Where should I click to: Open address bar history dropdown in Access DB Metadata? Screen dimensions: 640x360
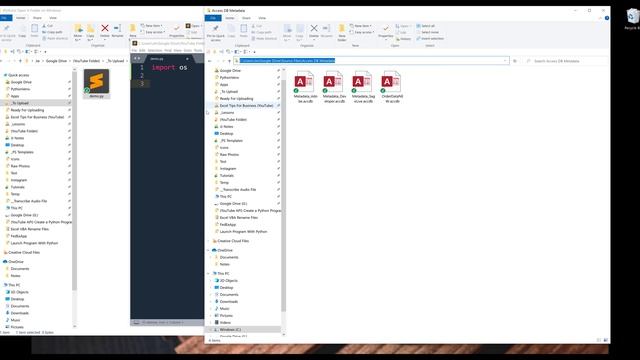505,61
